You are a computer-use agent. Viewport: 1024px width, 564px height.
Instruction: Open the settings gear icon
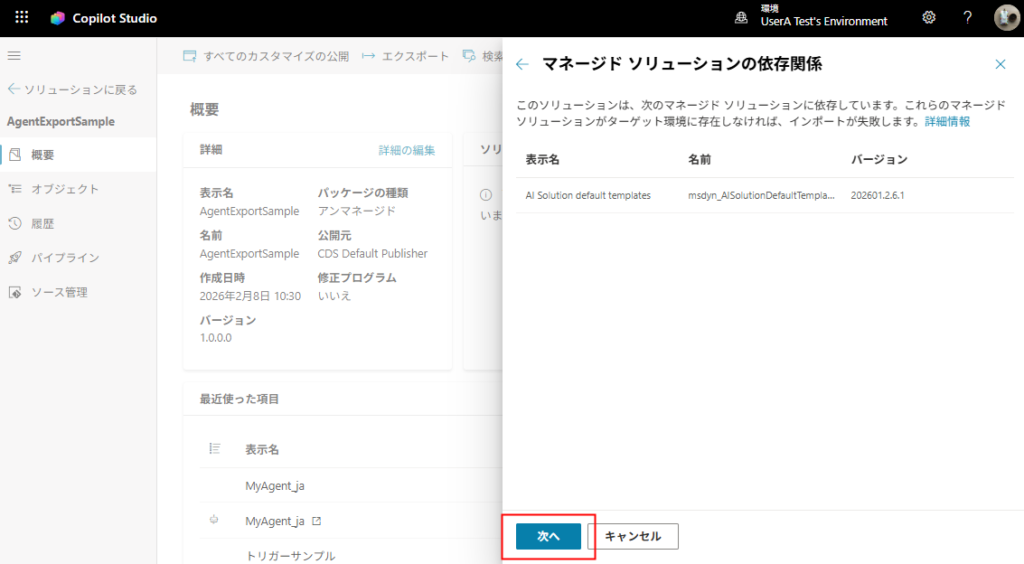pyautogui.click(x=929, y=18)
